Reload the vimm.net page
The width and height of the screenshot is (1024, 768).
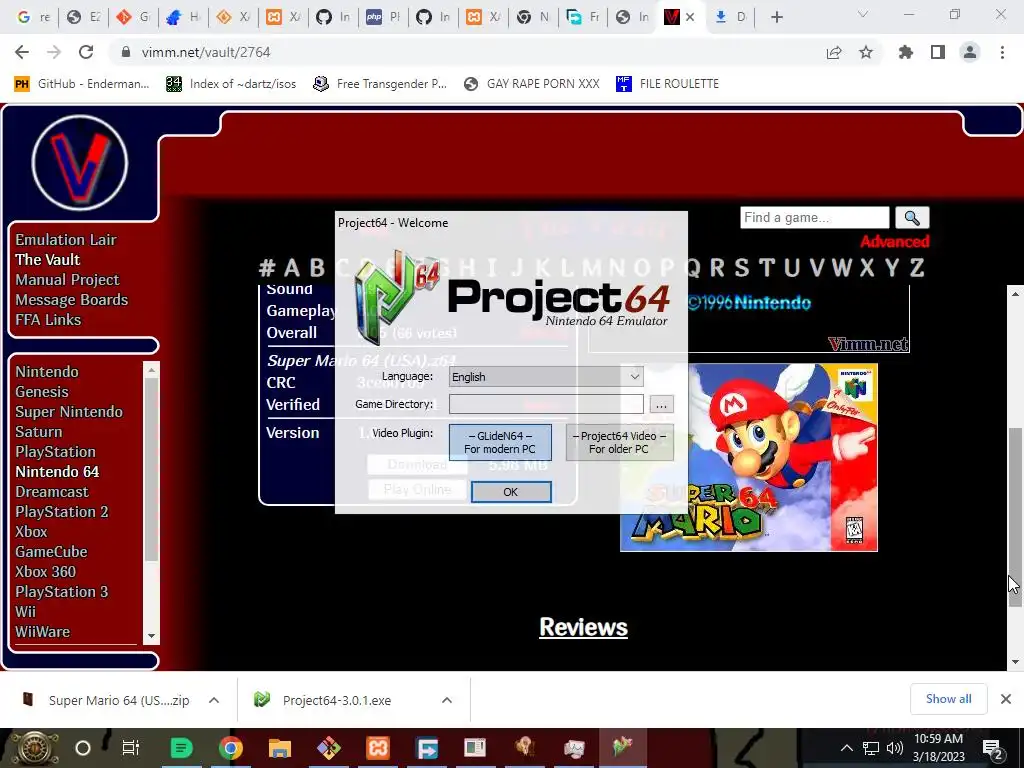[86, 52]
